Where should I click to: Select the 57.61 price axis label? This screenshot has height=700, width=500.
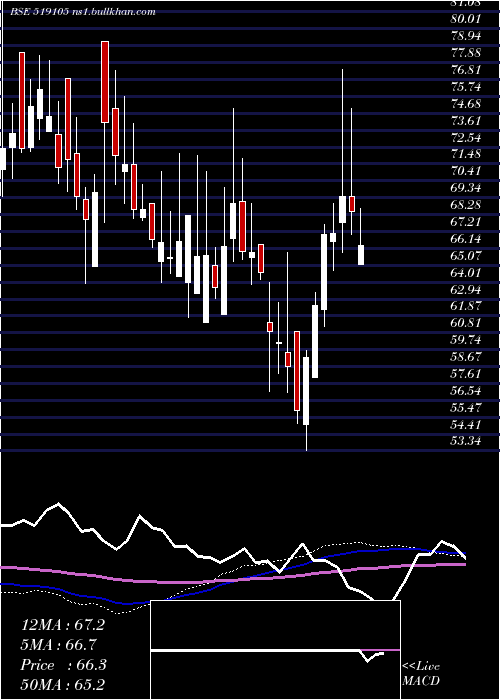[x=465, y=374]
